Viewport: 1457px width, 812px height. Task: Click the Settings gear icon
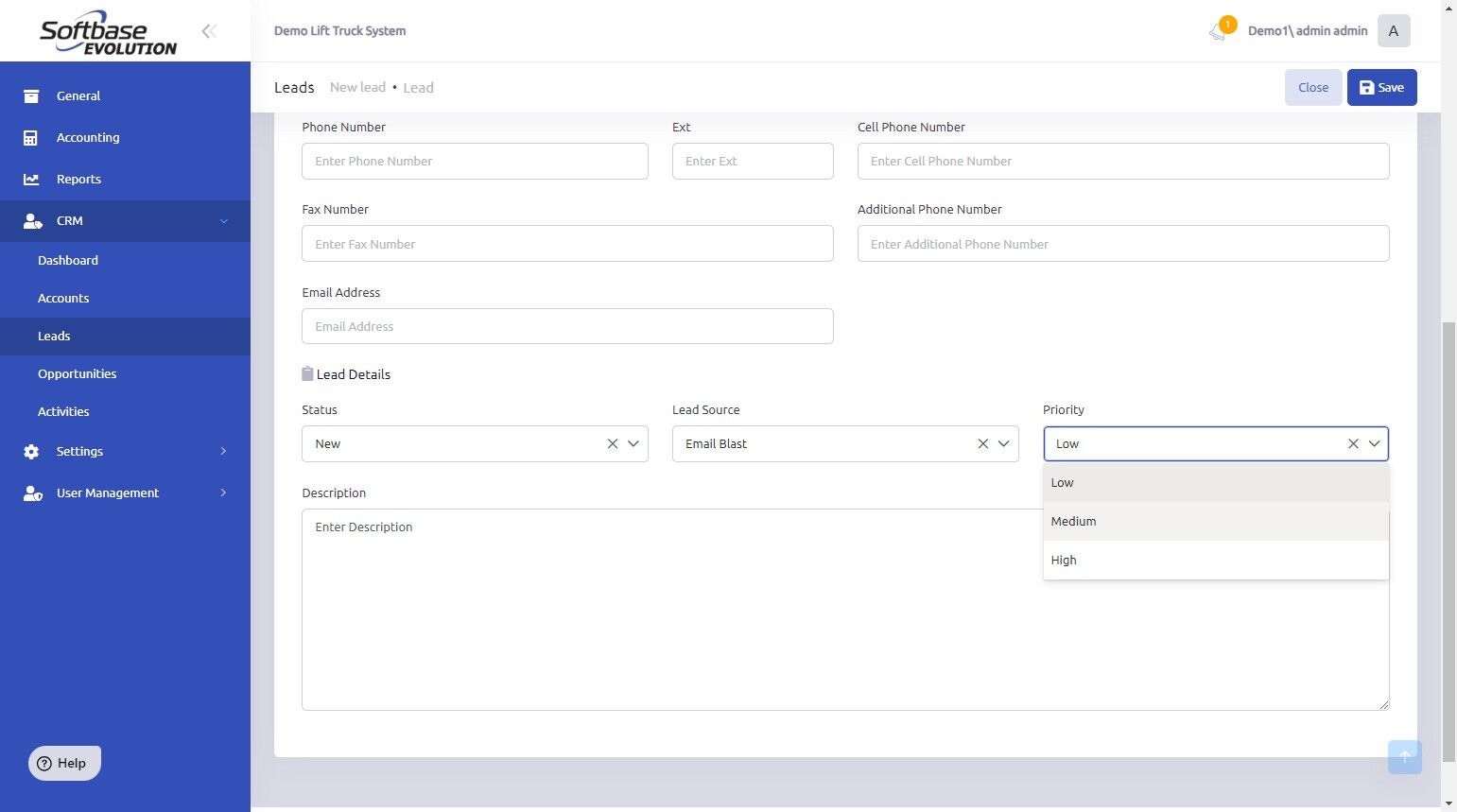coord(31,452)
